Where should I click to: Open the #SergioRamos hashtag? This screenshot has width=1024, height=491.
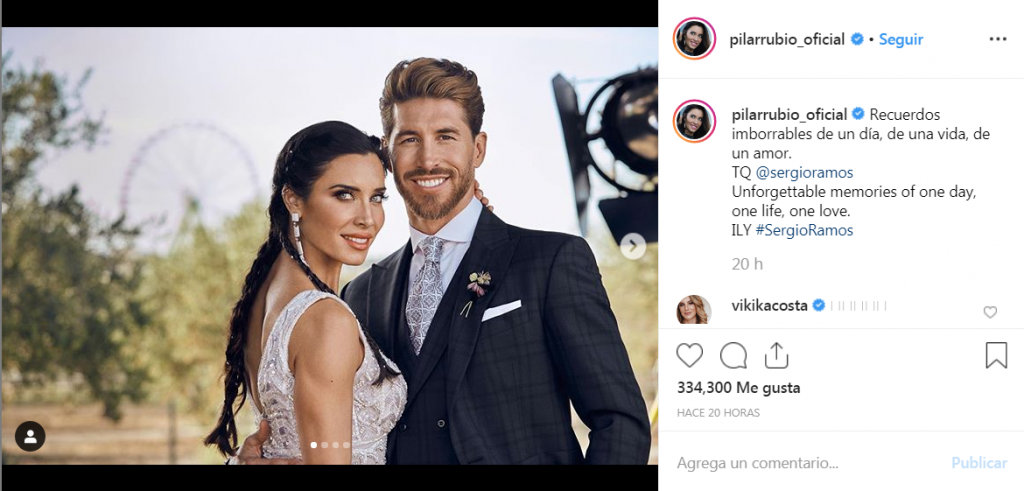(x=805, y=230)
